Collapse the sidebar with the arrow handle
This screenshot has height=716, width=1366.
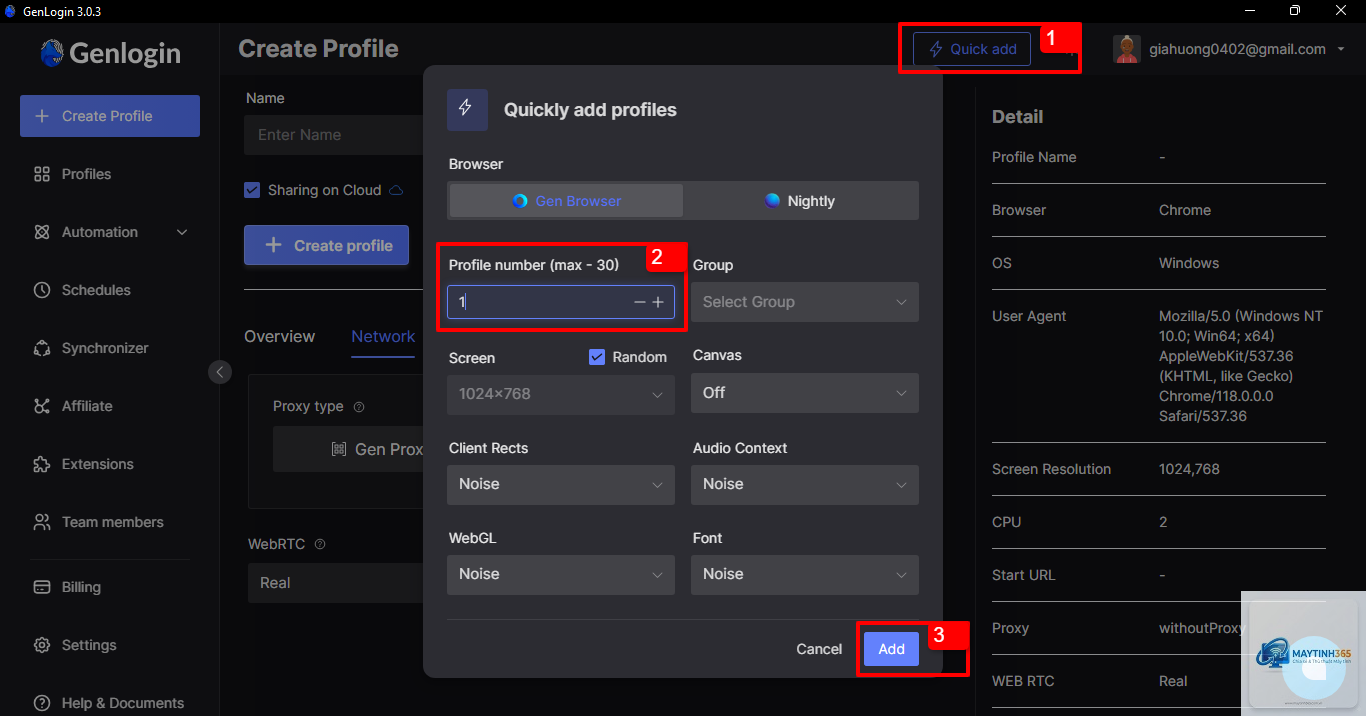pos(220,372)
